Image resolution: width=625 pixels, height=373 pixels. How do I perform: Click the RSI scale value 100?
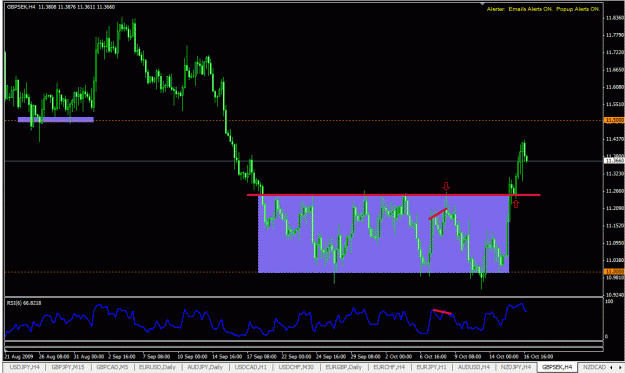(609, 302)
